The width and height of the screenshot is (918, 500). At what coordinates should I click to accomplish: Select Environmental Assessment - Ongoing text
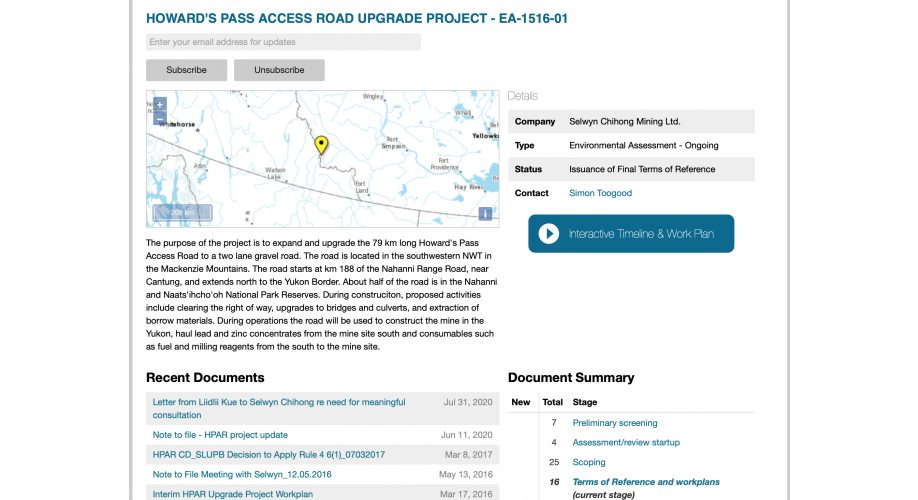coord(643,146)
